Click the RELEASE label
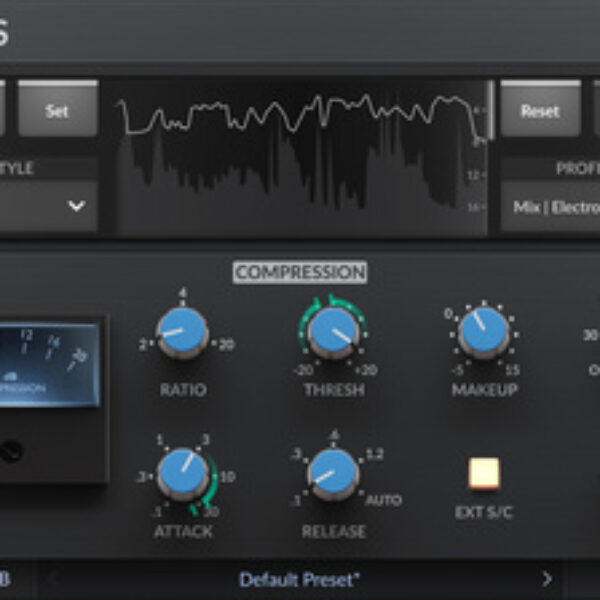Image resolution: width=600 pixels, height=600 pixels. (x=334, y=532)
